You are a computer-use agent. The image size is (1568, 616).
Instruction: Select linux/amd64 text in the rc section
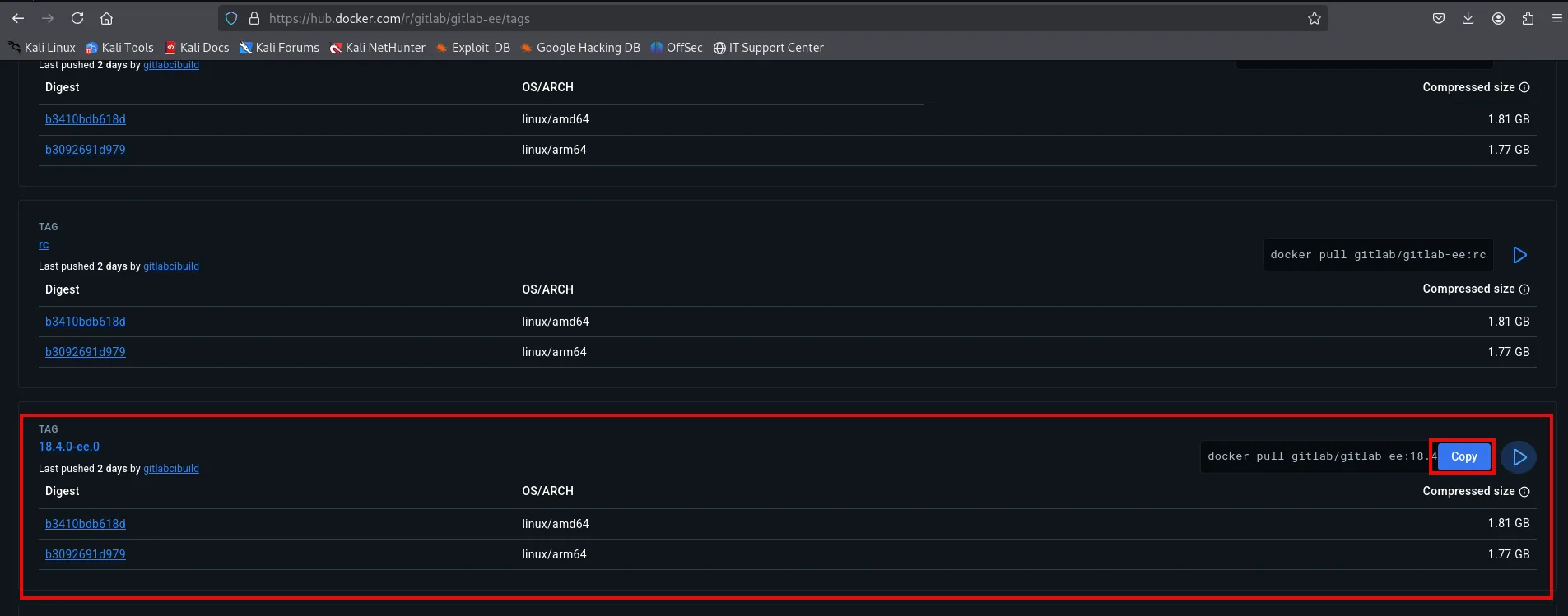[x=556, y=322]
